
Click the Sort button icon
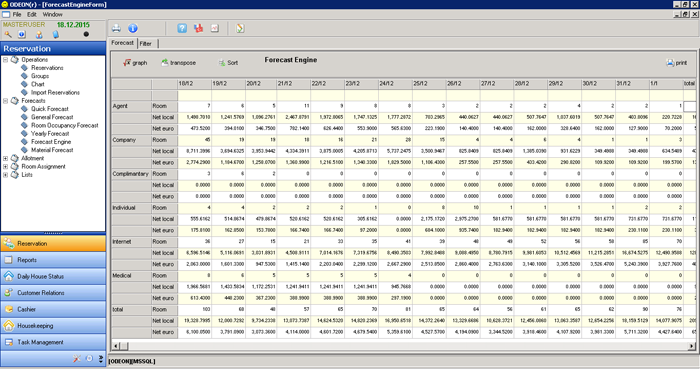(222, 63)
